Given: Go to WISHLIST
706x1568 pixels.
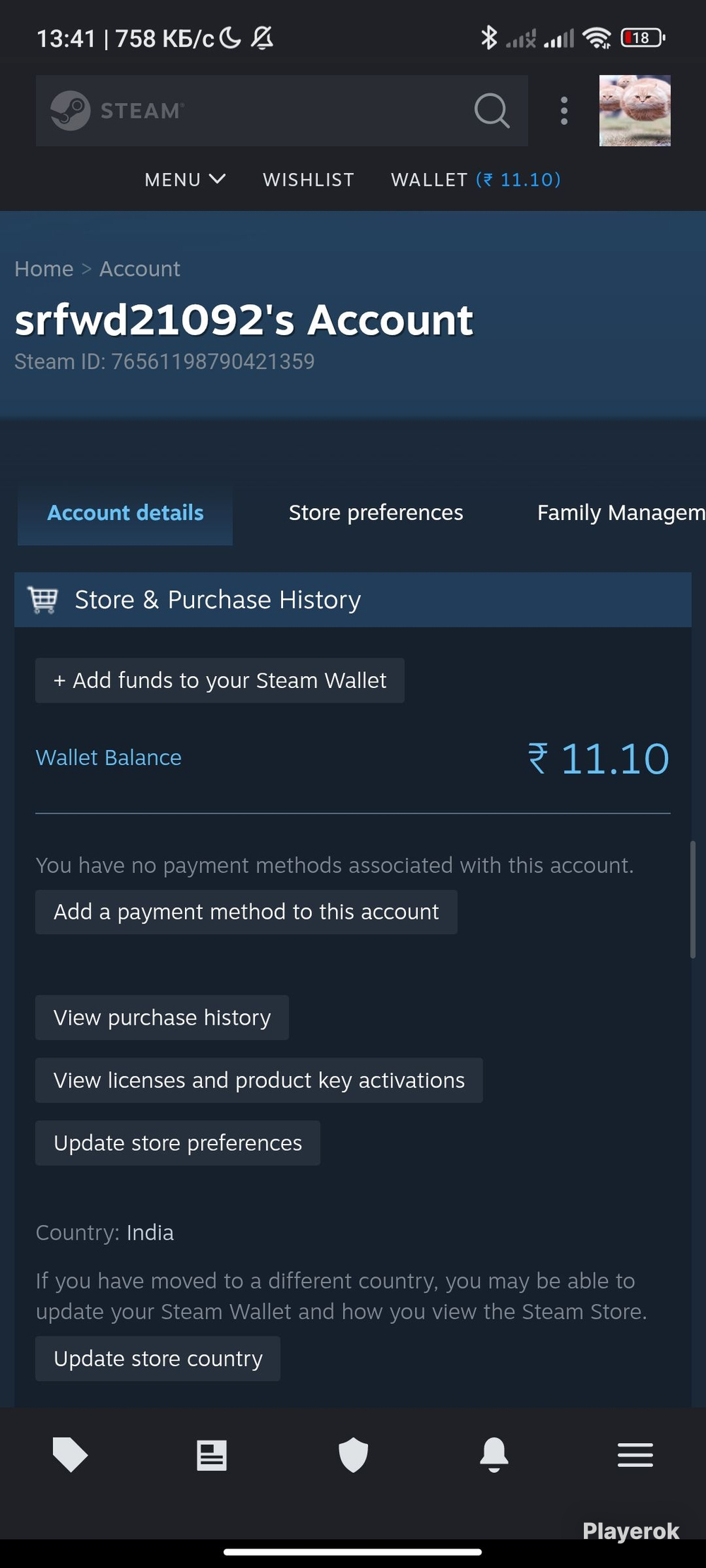Looking at the screenshot, I should pos(309,180).
